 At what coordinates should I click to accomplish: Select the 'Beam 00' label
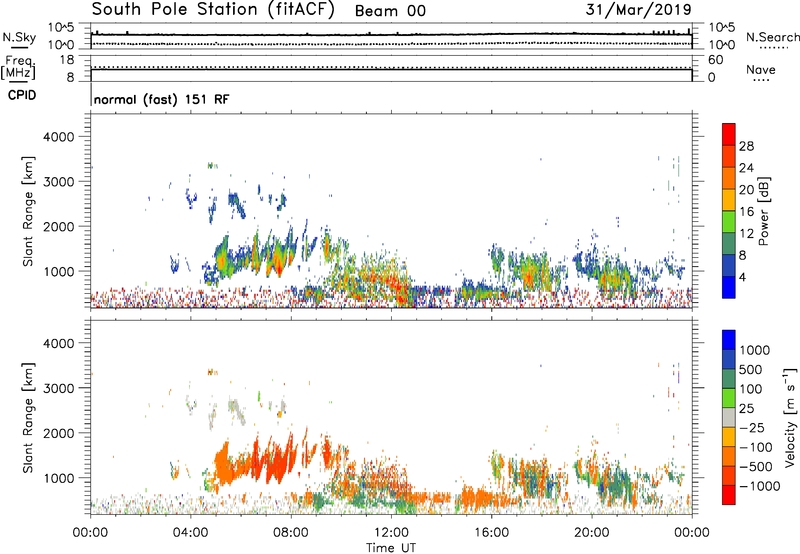coord(390,11)
